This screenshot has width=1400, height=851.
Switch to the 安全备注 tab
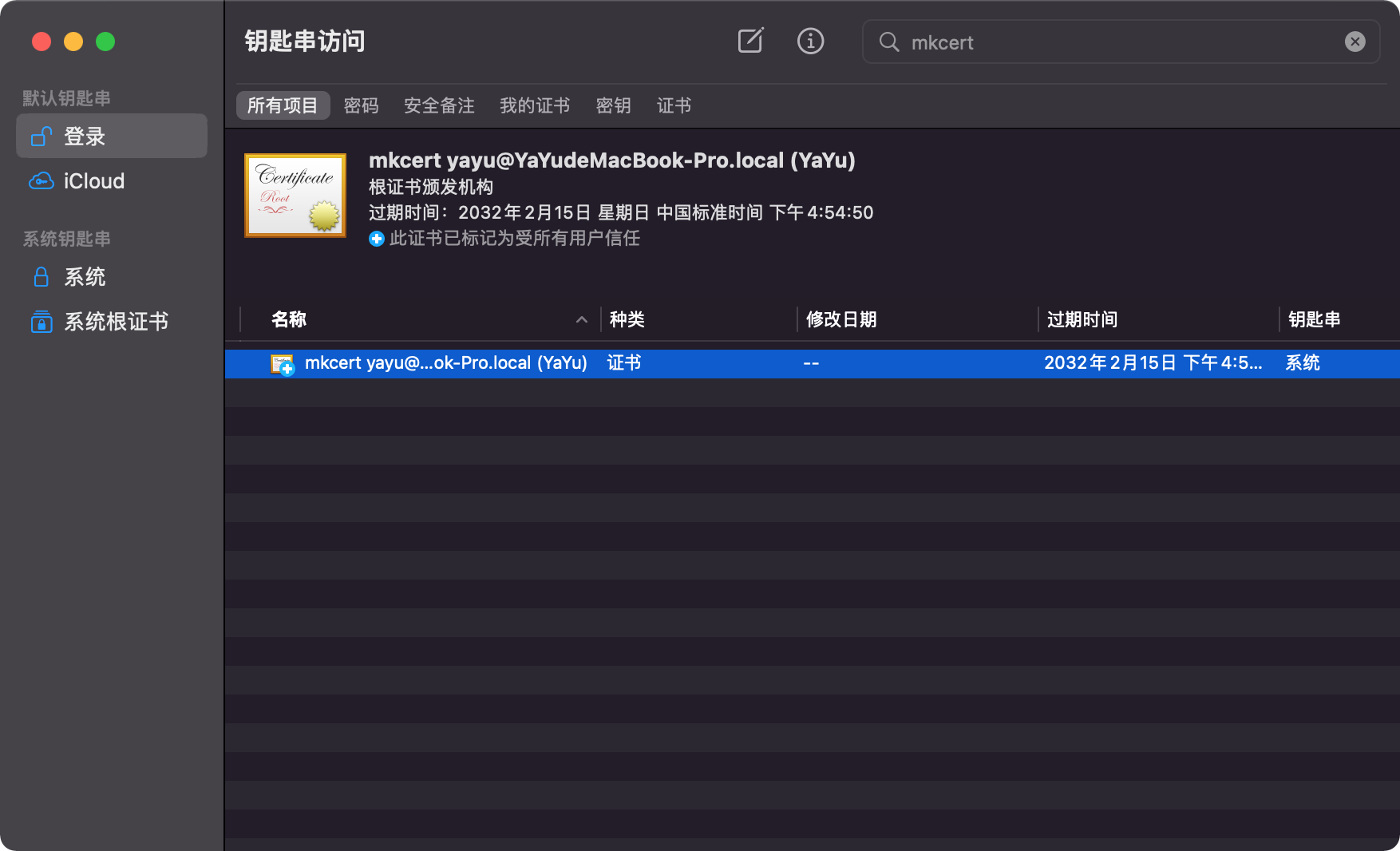click(439, 105)
